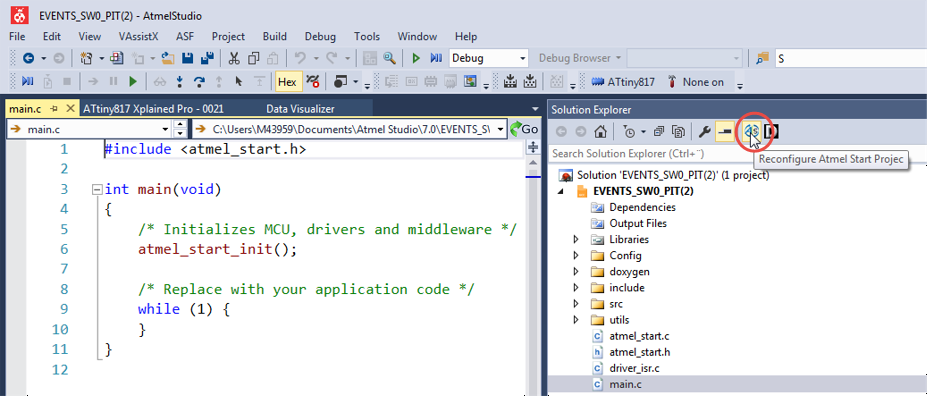Click the Cut scissors icon
Image resolution: width=927 pixels, height=396 pixels.
pyautogui.click(x=234, y=58)
